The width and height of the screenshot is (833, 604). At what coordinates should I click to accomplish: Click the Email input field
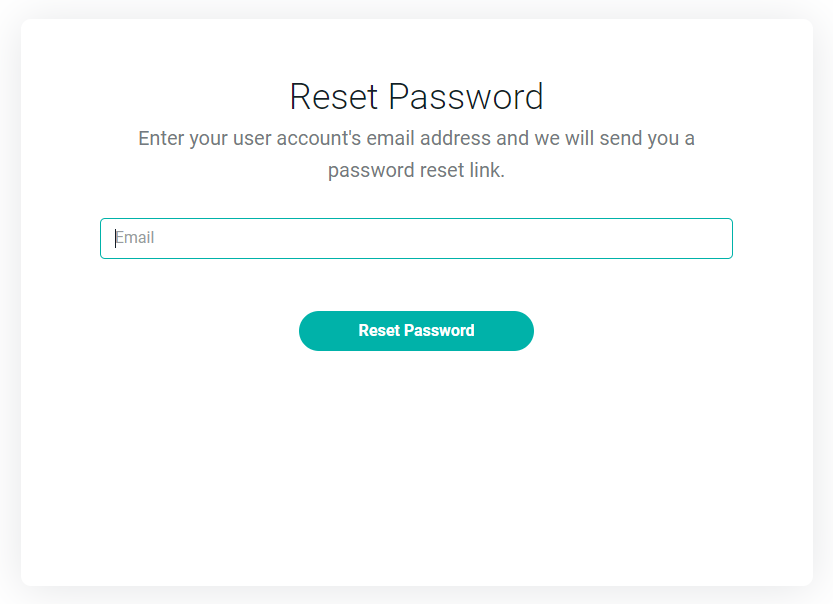(x=416, y=238)
